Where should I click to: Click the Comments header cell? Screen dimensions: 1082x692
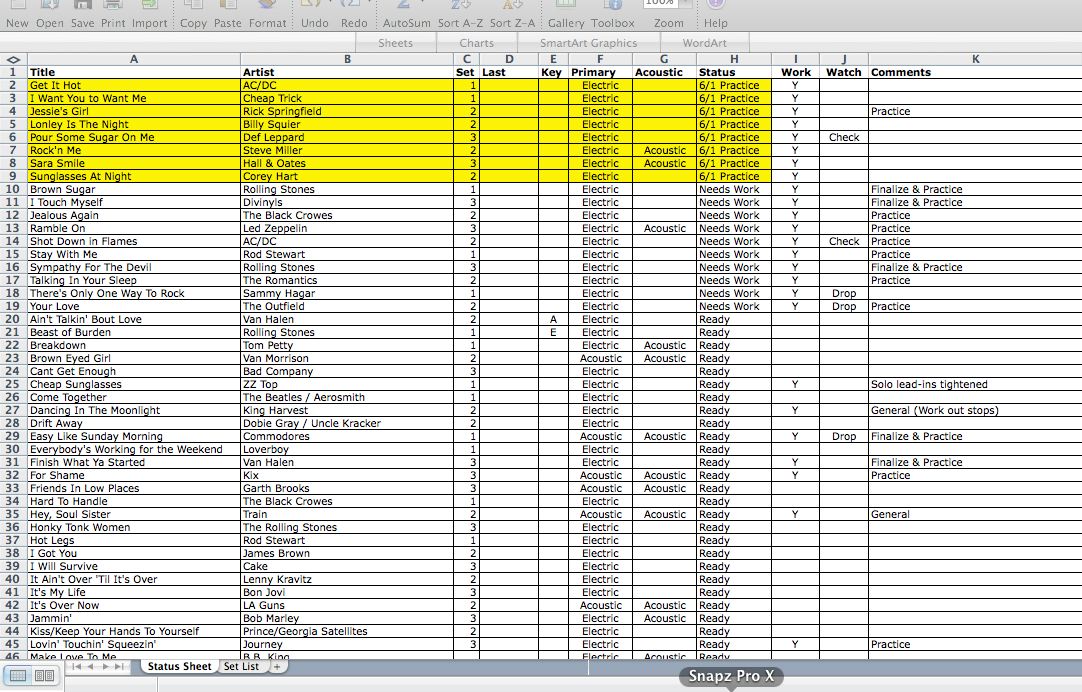(x=975, y=72)
